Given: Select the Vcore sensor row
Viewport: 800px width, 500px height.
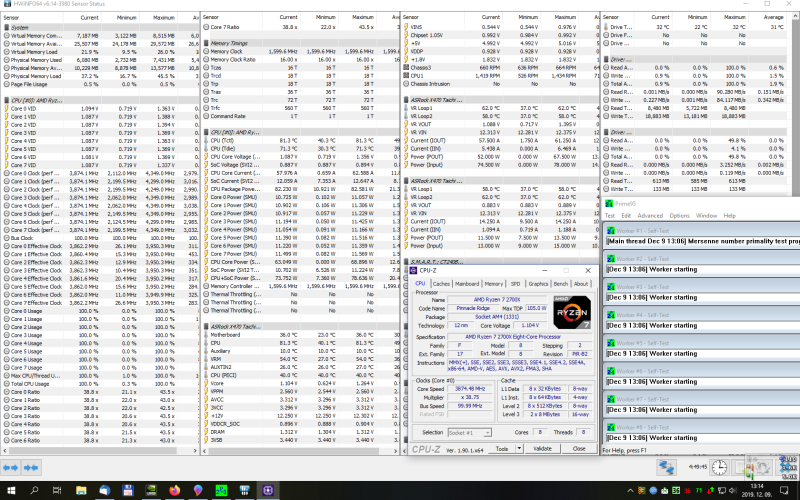Looking at the screenshot, I should 300,383.
